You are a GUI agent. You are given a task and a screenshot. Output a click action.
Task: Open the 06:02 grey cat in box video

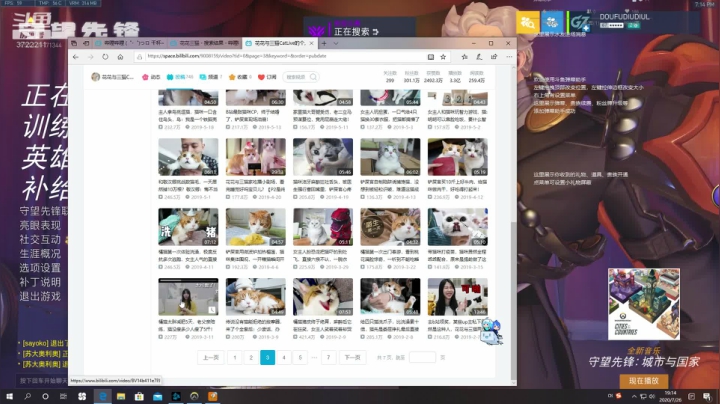coord(390,157)
